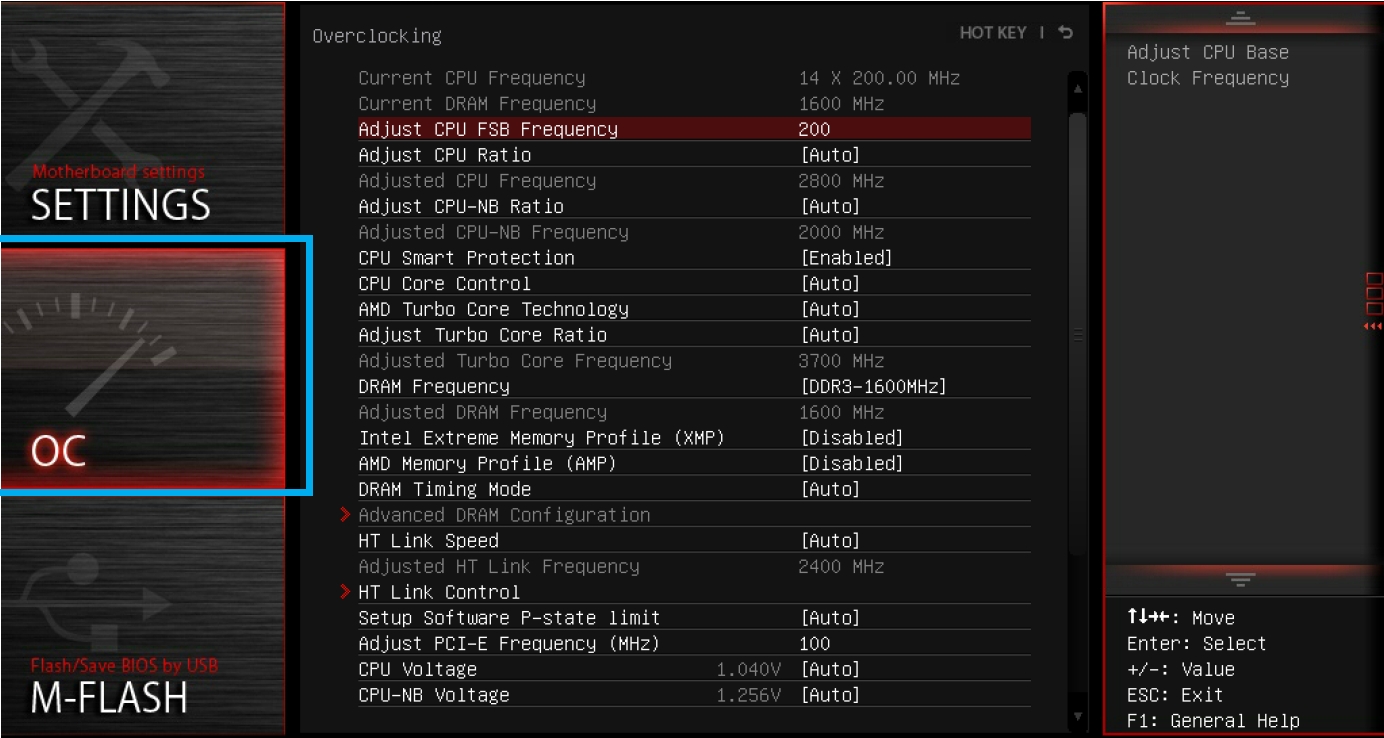Select the OC gauge panel

click(142, 365)
